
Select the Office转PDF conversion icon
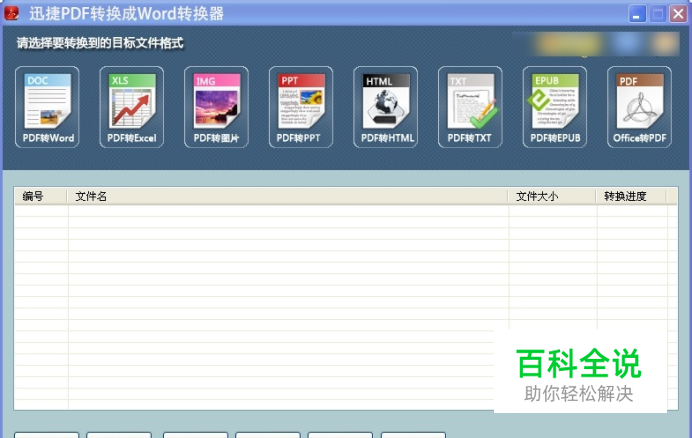pyautogui.click(x=639, y=107)
